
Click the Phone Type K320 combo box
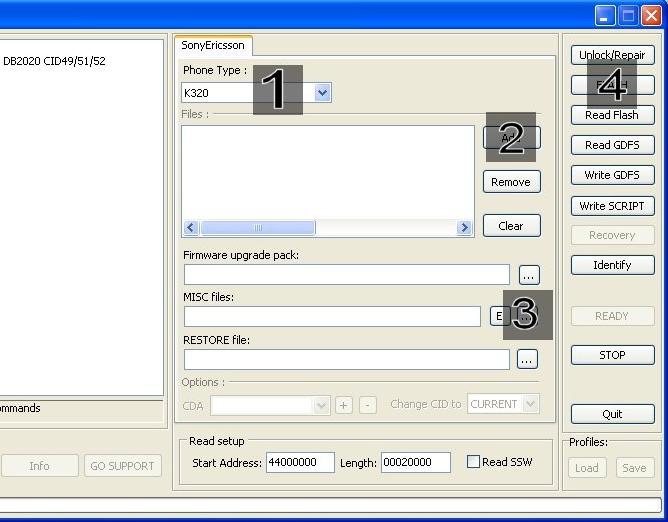pos(256,92)
